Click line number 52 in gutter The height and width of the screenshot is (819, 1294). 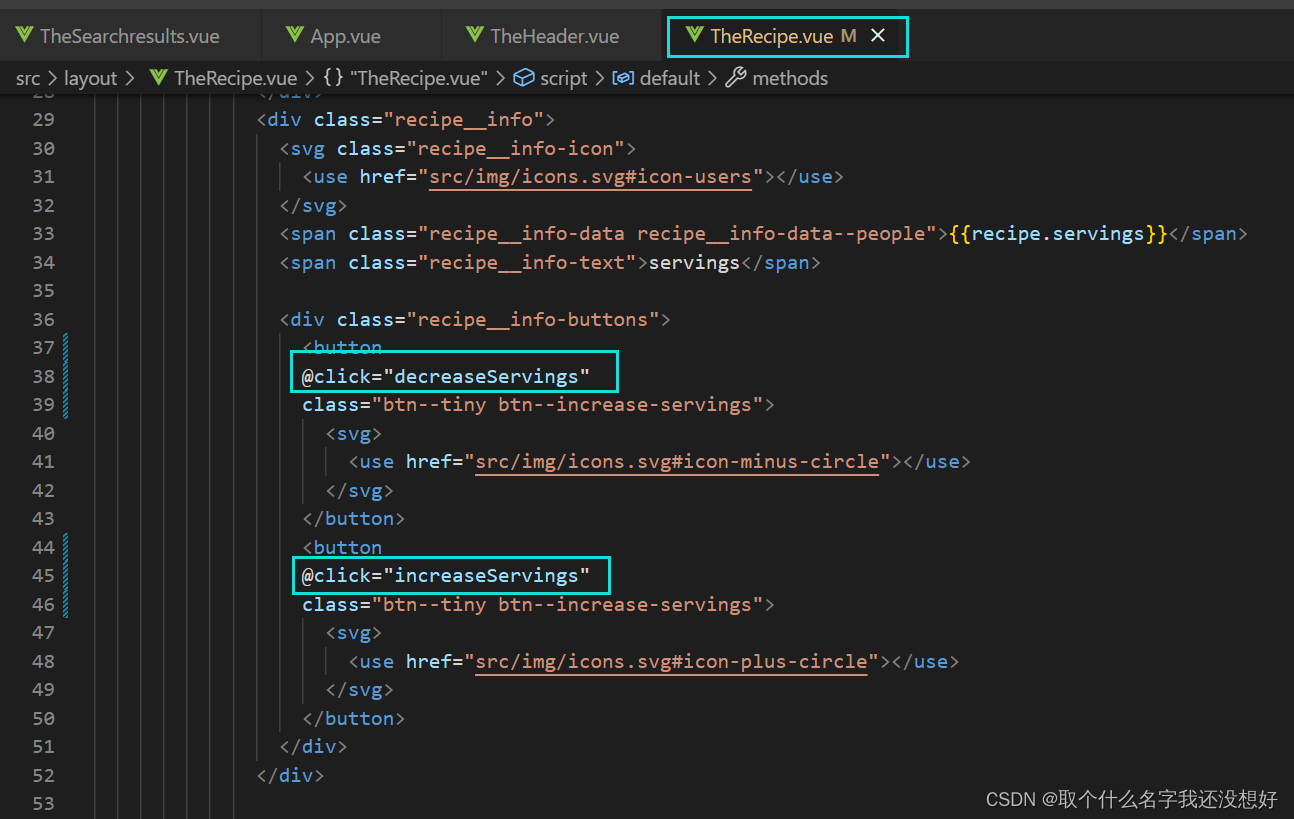point(43,776)
